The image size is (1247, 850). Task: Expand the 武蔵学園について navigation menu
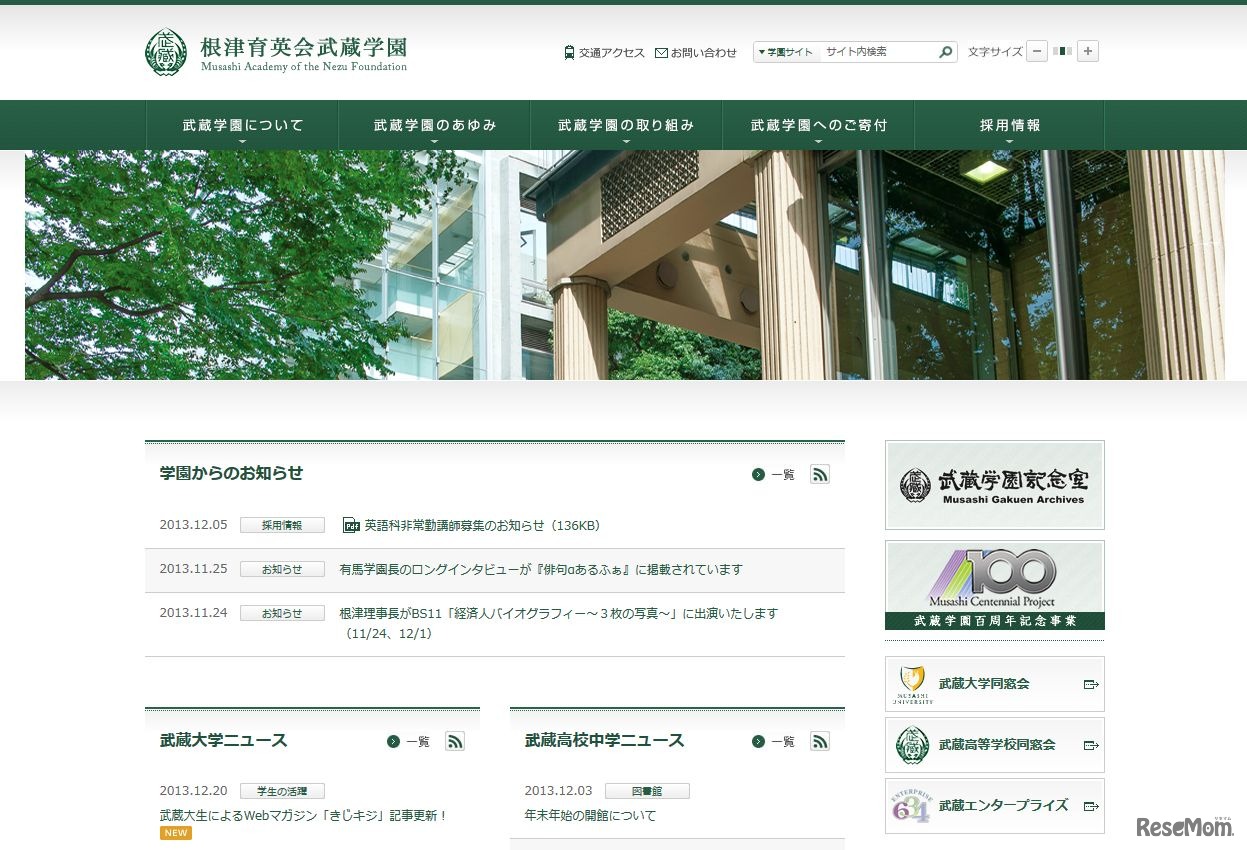coord(243,124)
